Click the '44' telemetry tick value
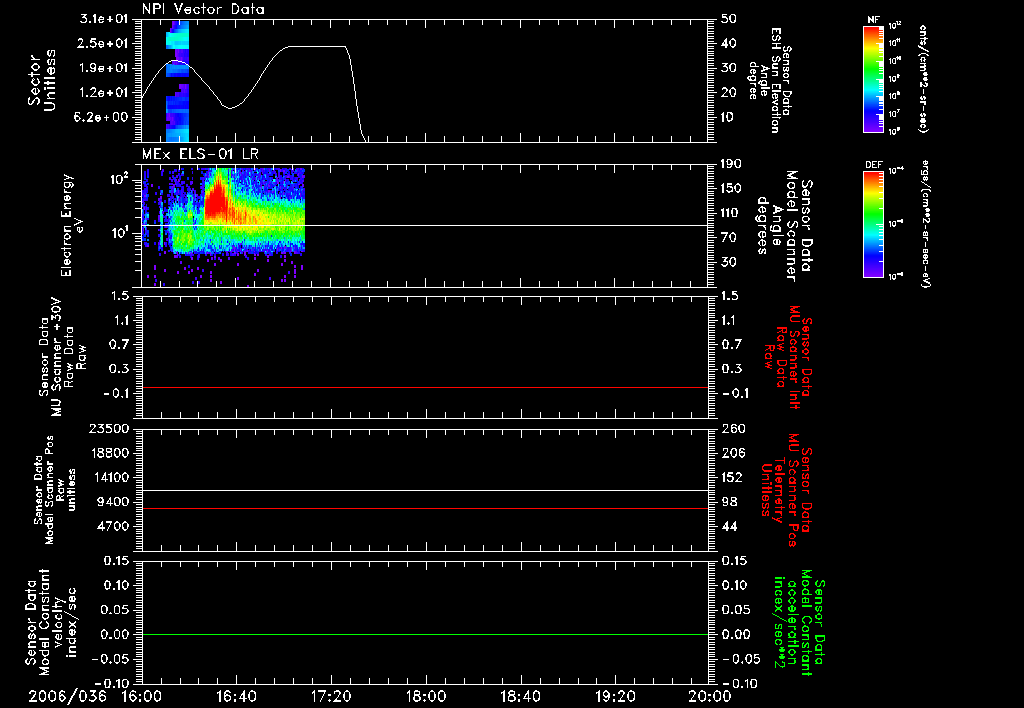This screenshot has width=1024, height=708. click(729, 526)
